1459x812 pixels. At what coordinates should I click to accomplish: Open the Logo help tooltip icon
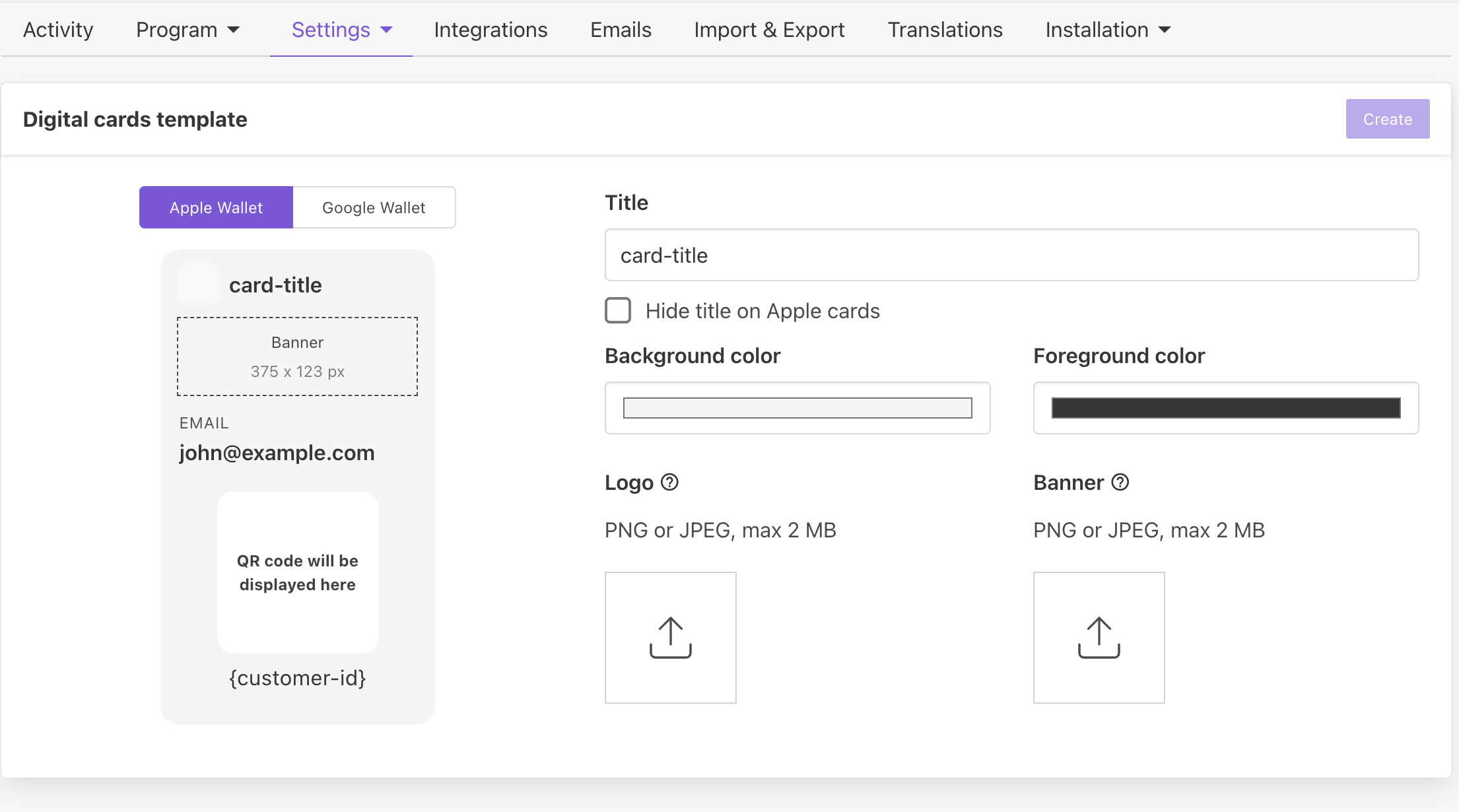(x=670, y=482)
